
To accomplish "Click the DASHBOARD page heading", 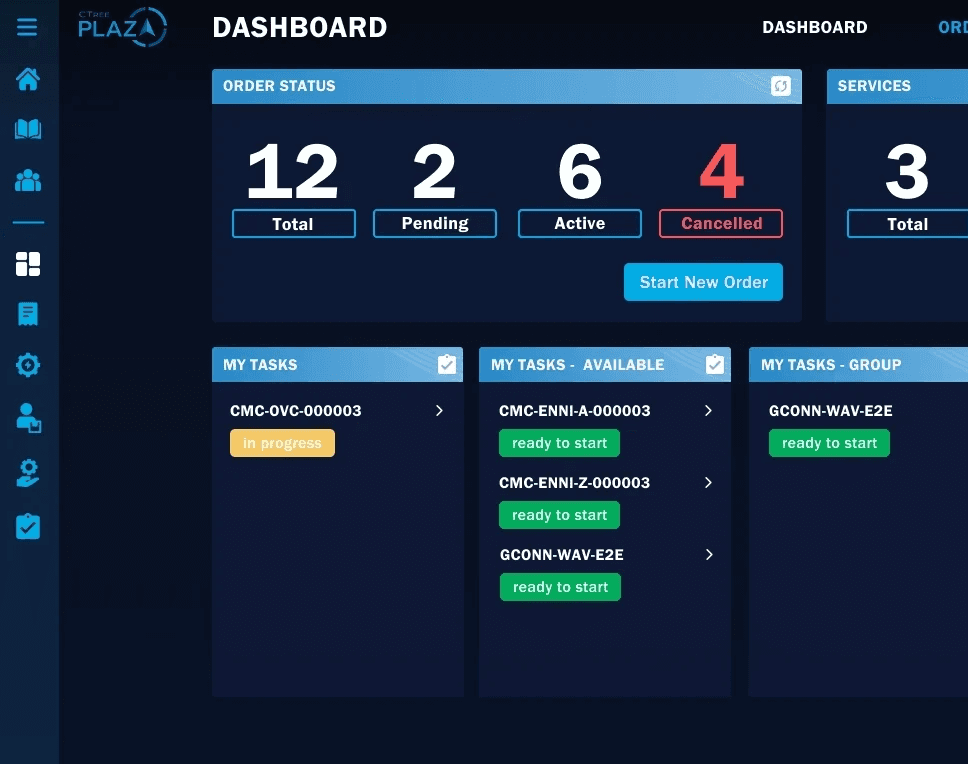I will pos(299,27).
